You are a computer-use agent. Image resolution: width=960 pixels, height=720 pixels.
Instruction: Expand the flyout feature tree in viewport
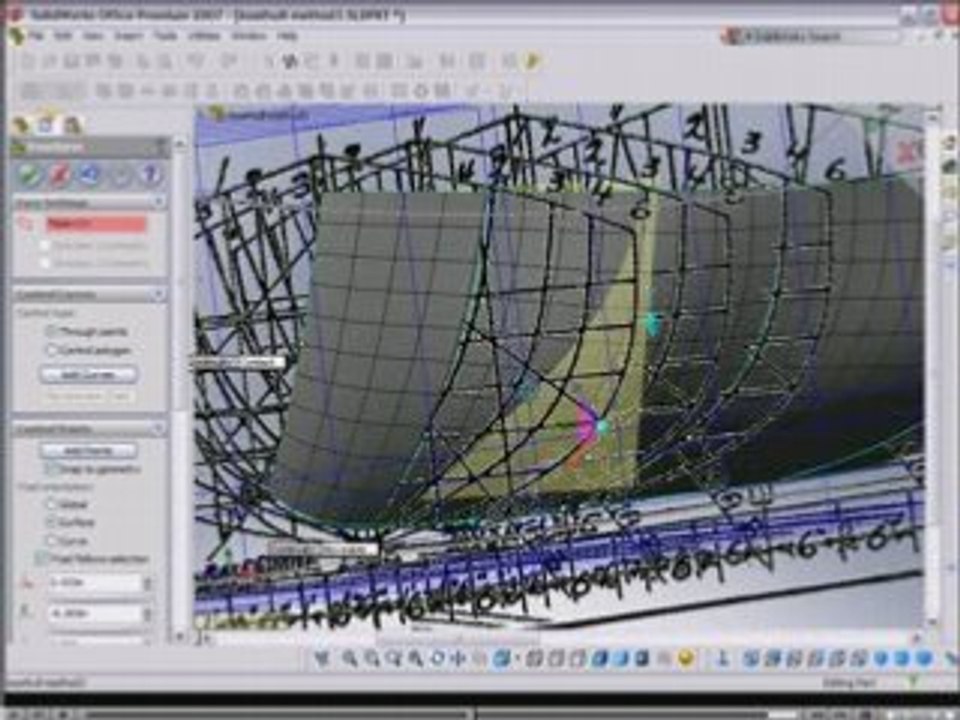215,113
